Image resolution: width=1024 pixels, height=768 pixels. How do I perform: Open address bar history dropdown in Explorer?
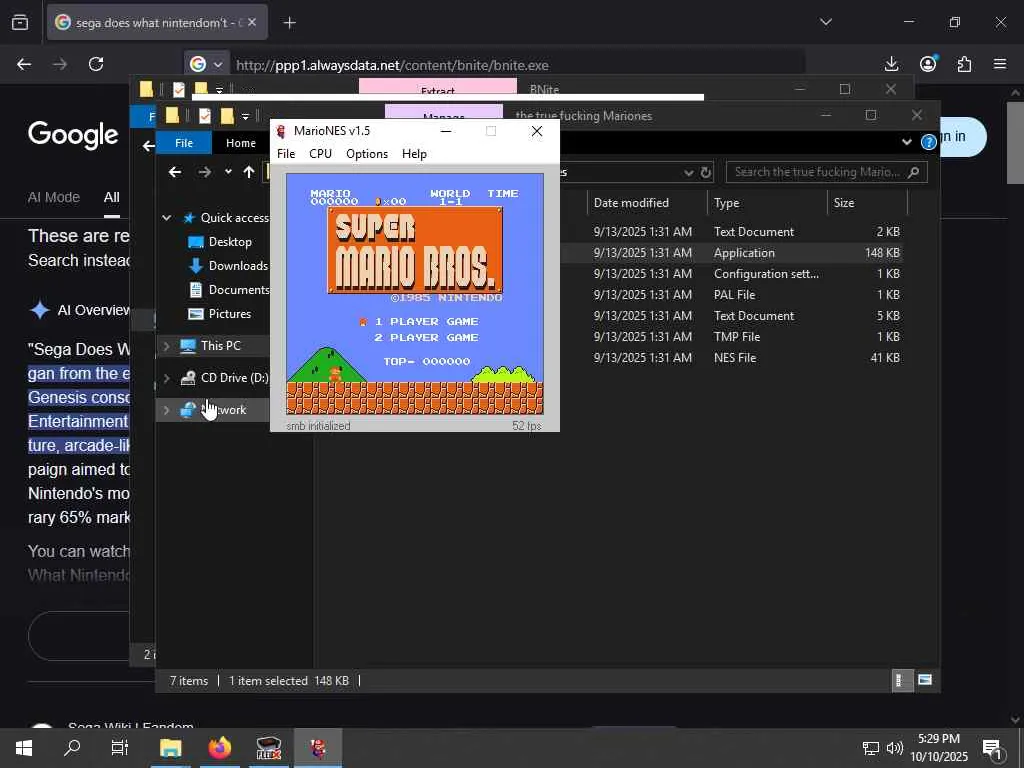point(688,172)
